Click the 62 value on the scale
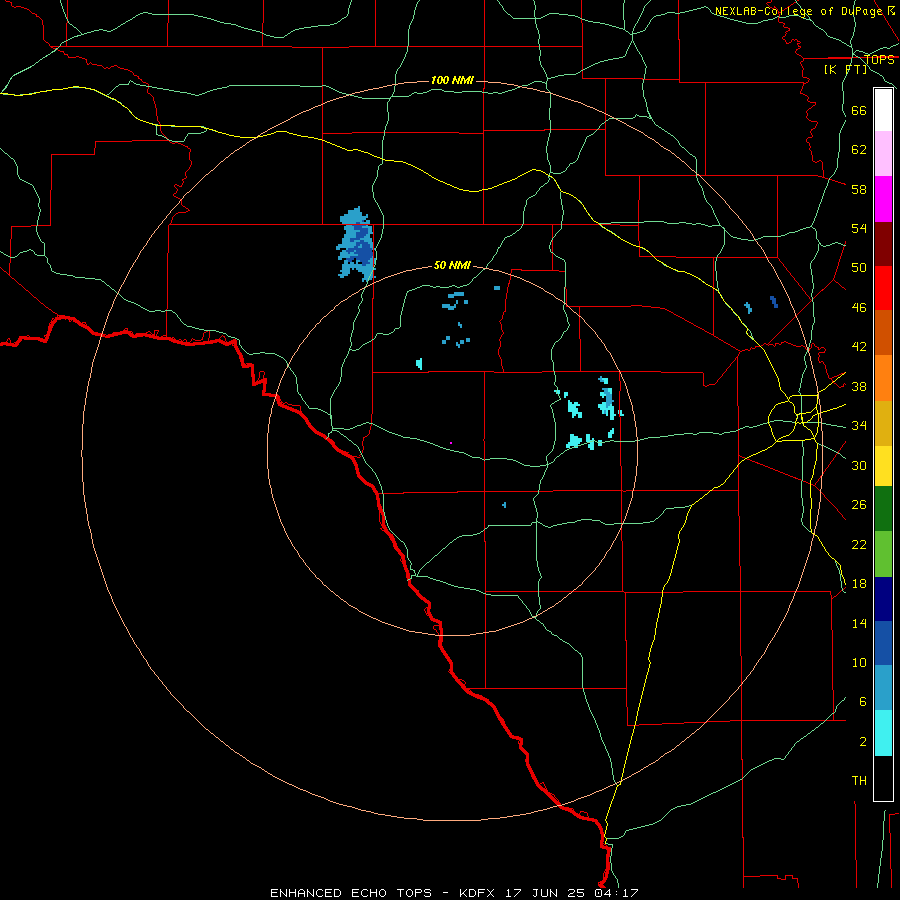Image resolution: width=900 pixels, height=900 pixels. tap(859, 150)
